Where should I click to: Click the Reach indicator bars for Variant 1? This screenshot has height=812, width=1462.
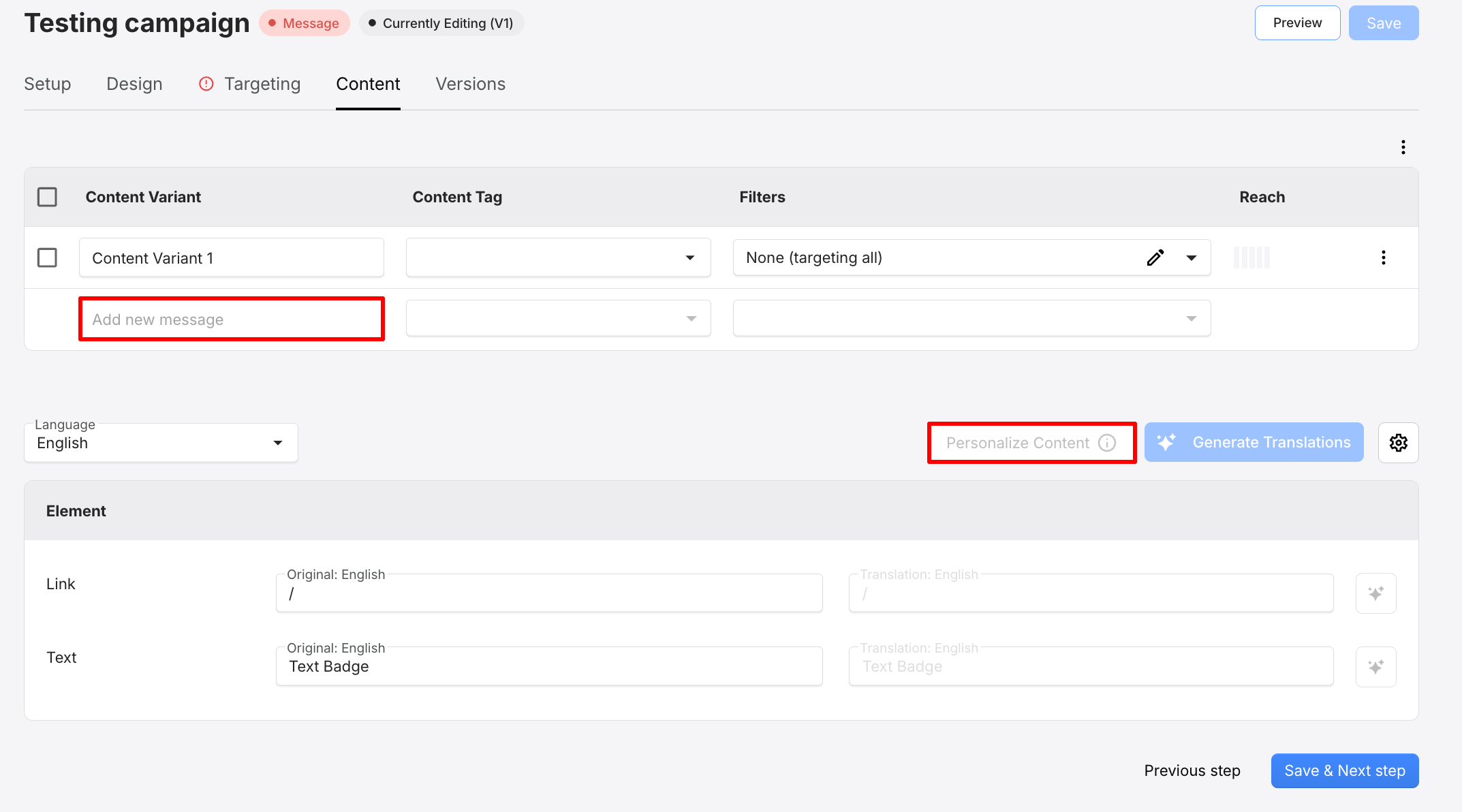click(1251, 257)
